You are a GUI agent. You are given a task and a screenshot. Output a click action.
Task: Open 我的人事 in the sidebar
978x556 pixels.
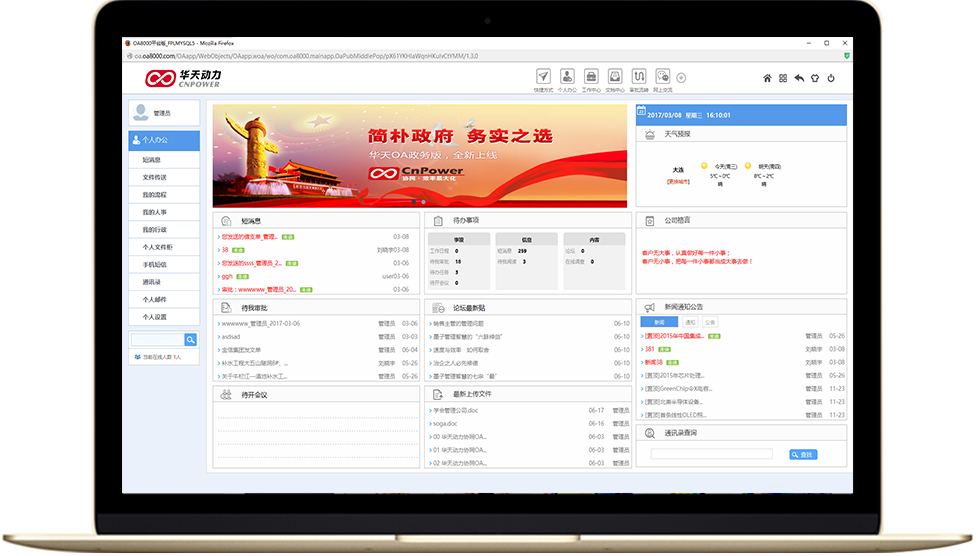point(164,212)
